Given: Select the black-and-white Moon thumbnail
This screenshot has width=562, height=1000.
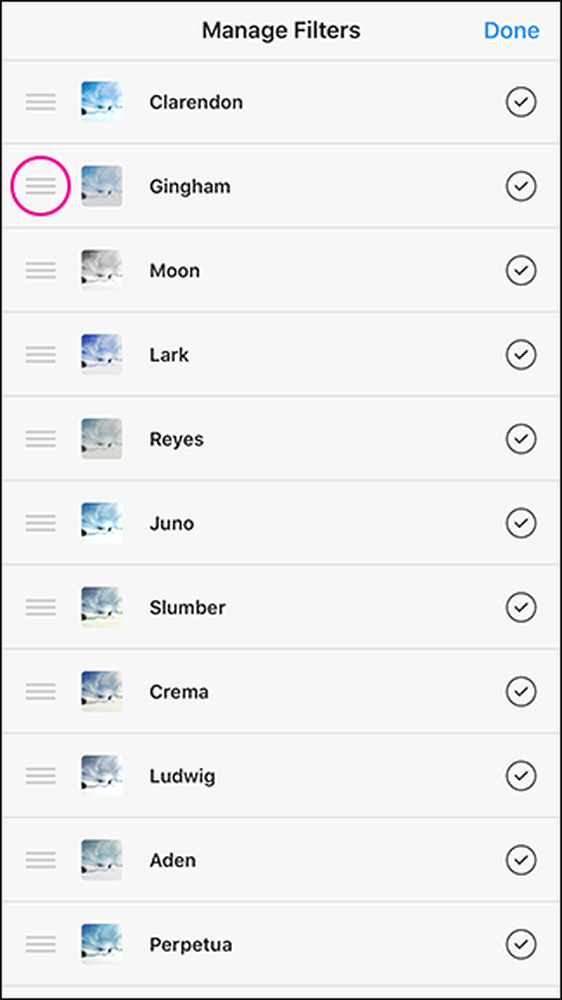Looking at the screenshot, I should (x=102, y=270).
